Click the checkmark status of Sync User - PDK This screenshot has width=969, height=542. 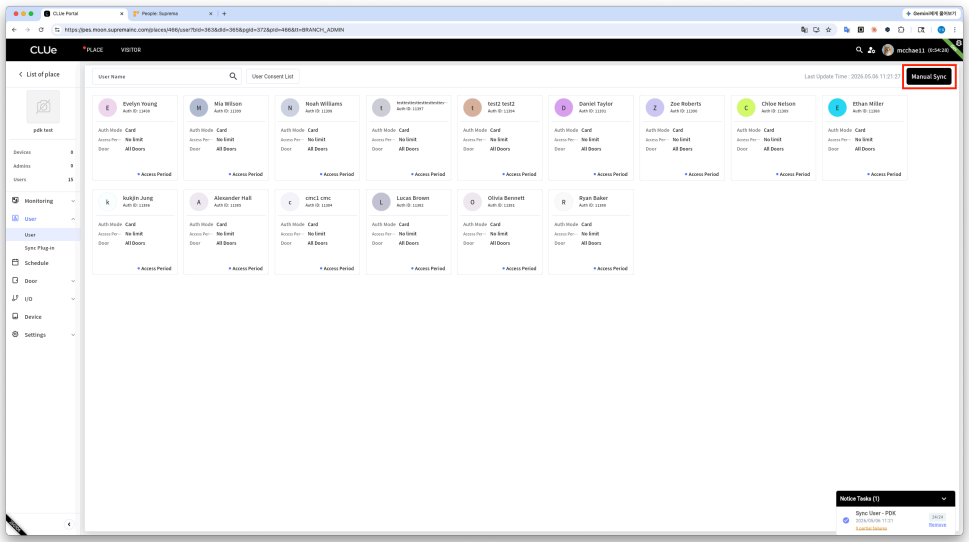pos(846,520)
